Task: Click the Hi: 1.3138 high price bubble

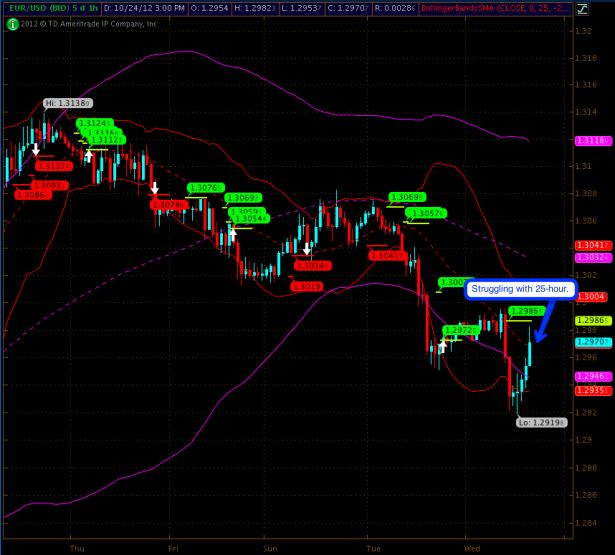Action: [68, 103]
